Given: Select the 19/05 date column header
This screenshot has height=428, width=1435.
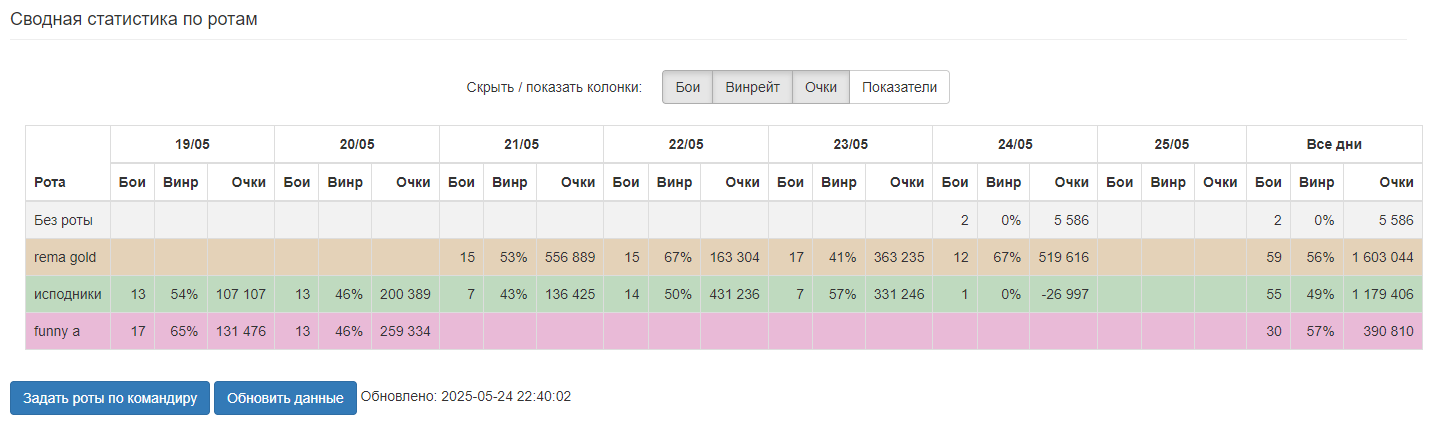Looking at the screenshot, I should pyautogui.click(x=192, y=144).
